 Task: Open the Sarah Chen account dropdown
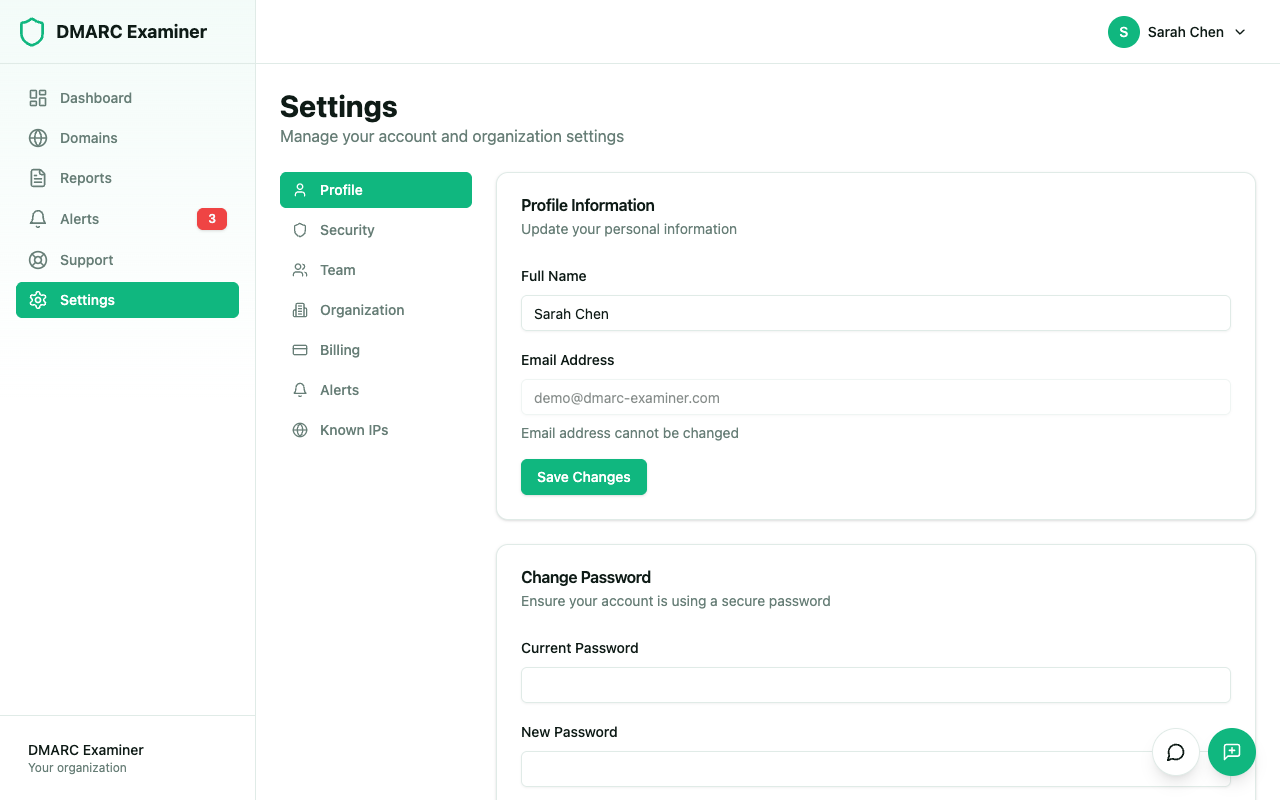pyautogui.click(x=1178, y=32)
